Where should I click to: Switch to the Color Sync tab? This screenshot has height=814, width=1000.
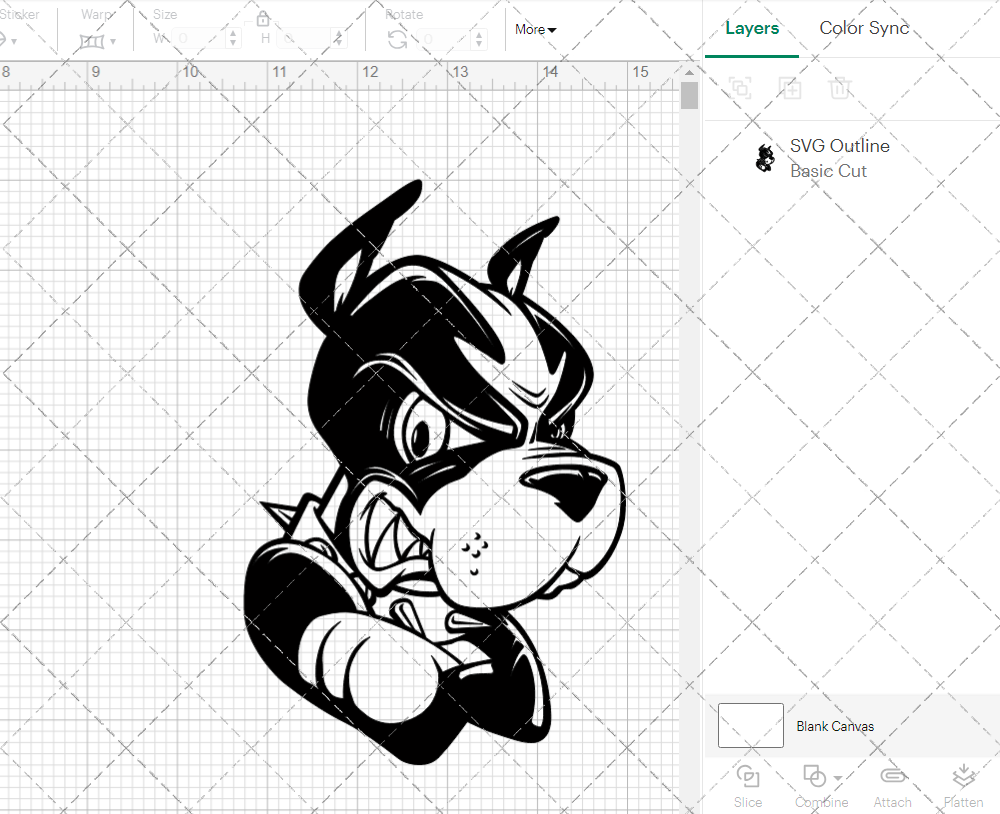(864, 28)
